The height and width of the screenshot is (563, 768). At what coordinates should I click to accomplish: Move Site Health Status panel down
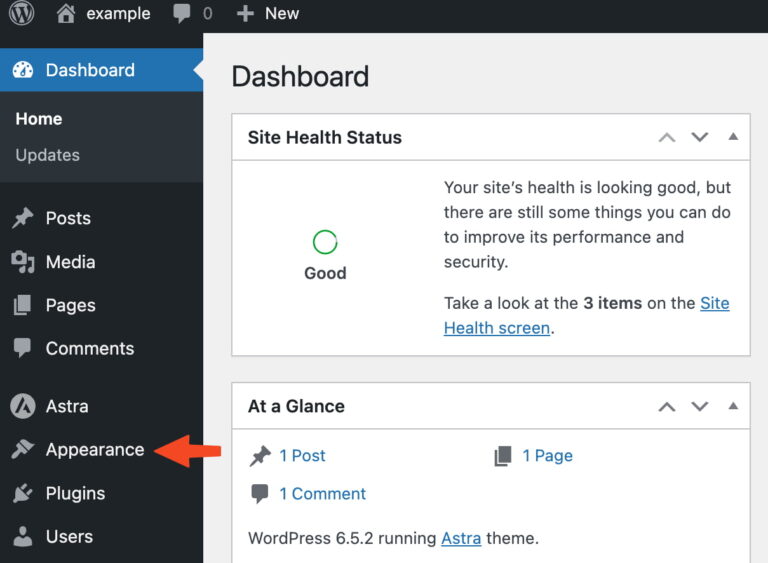[x=700, y=137]
